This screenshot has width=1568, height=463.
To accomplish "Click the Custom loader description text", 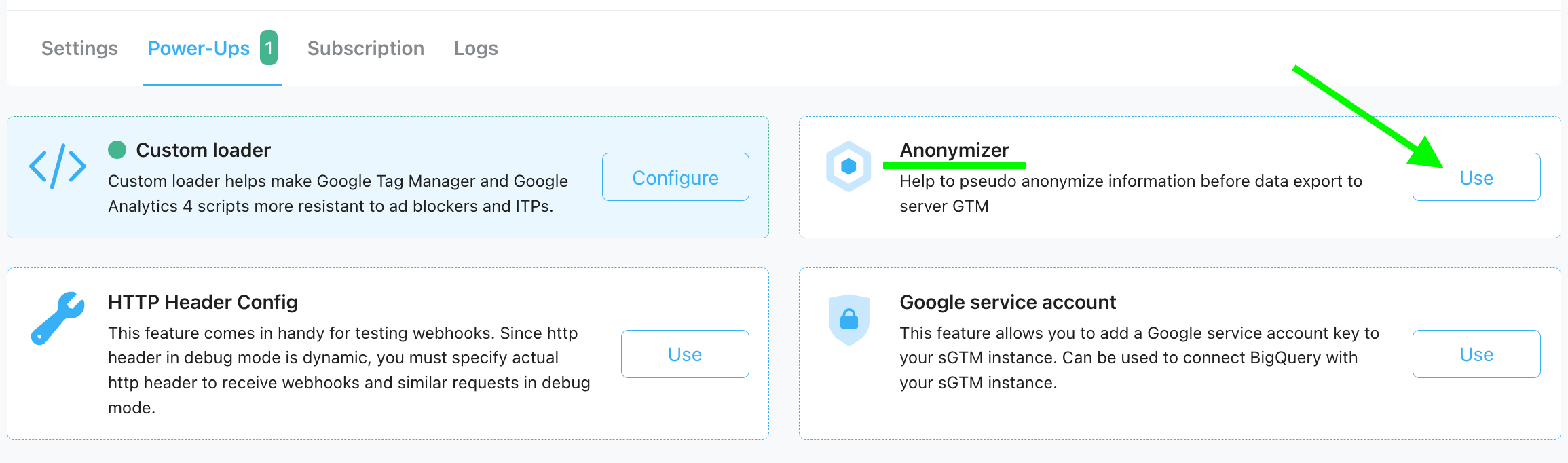I will pyautogui.click(x=338, y=193).
